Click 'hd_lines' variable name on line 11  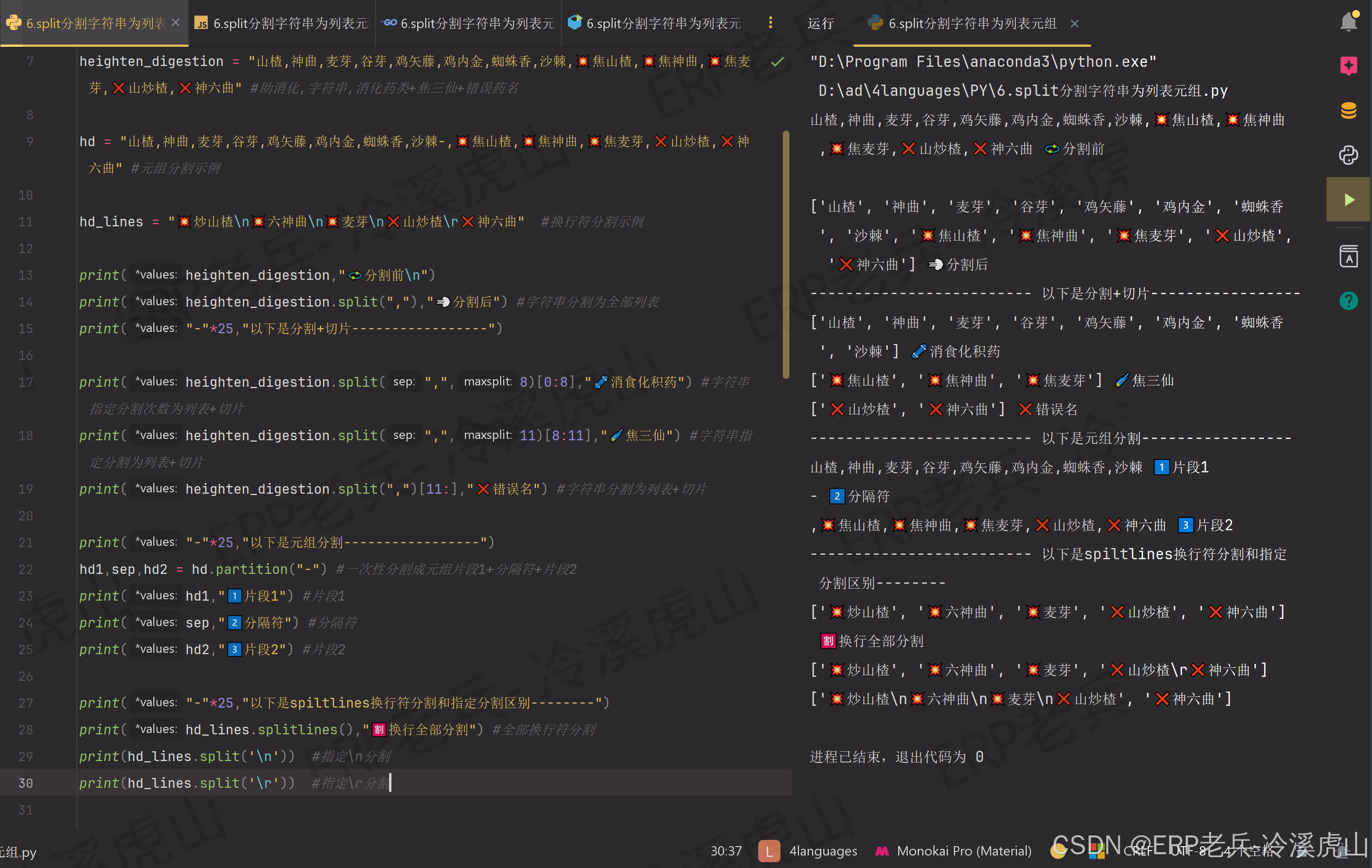[111, 221]
